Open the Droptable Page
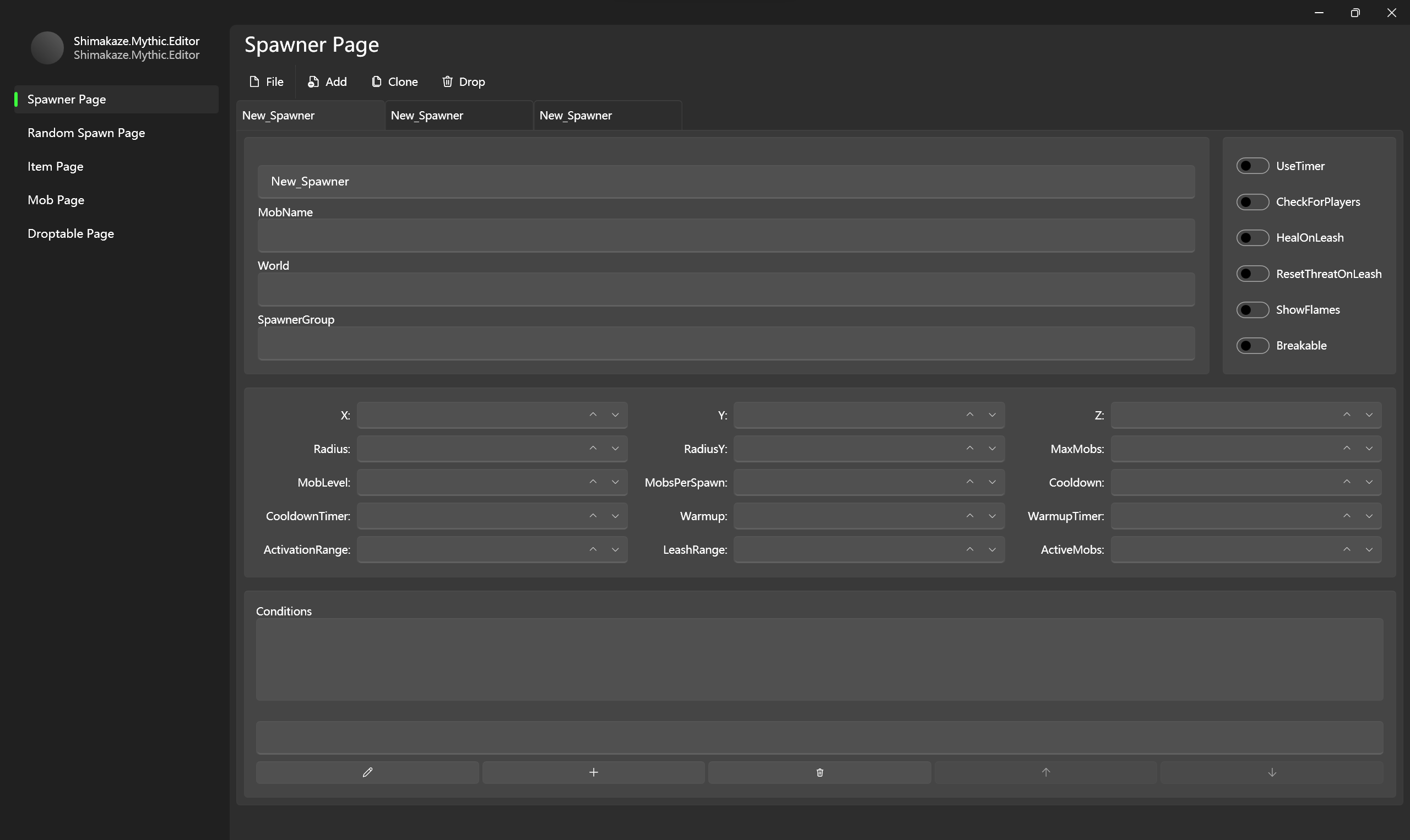Viewport: 1410px width, 840px height. click(x=70, y=233)
